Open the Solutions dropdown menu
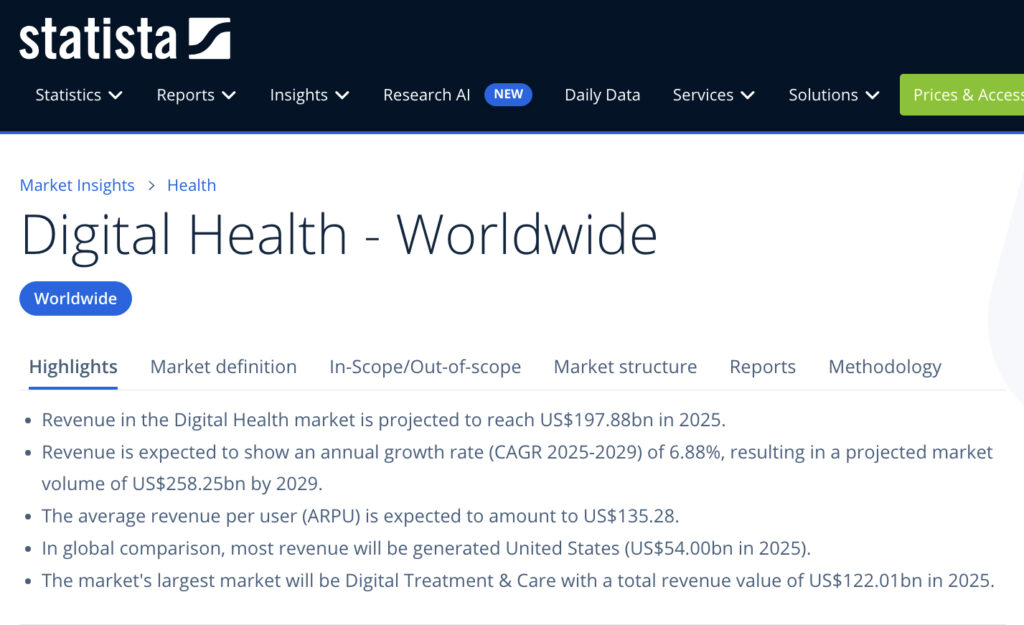Viewport: 1024px width, 625px height. (x=834, y=95)
